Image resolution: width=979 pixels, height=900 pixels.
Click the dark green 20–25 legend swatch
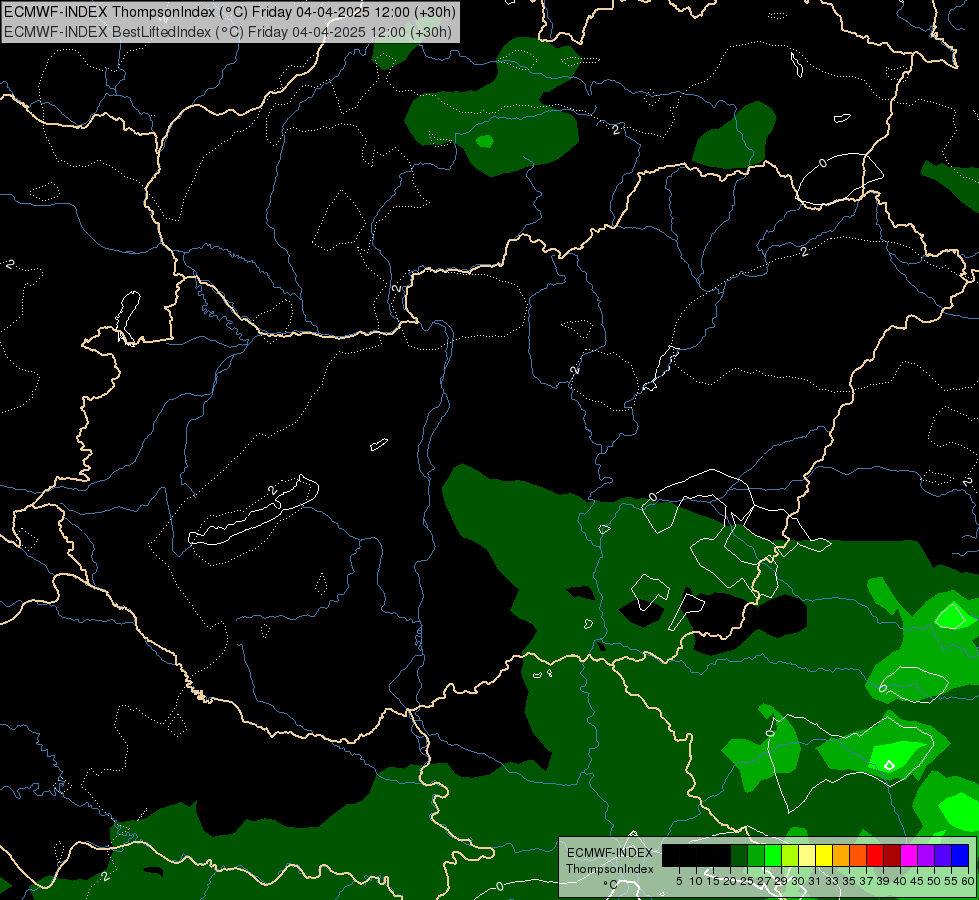tap(739, 855)
